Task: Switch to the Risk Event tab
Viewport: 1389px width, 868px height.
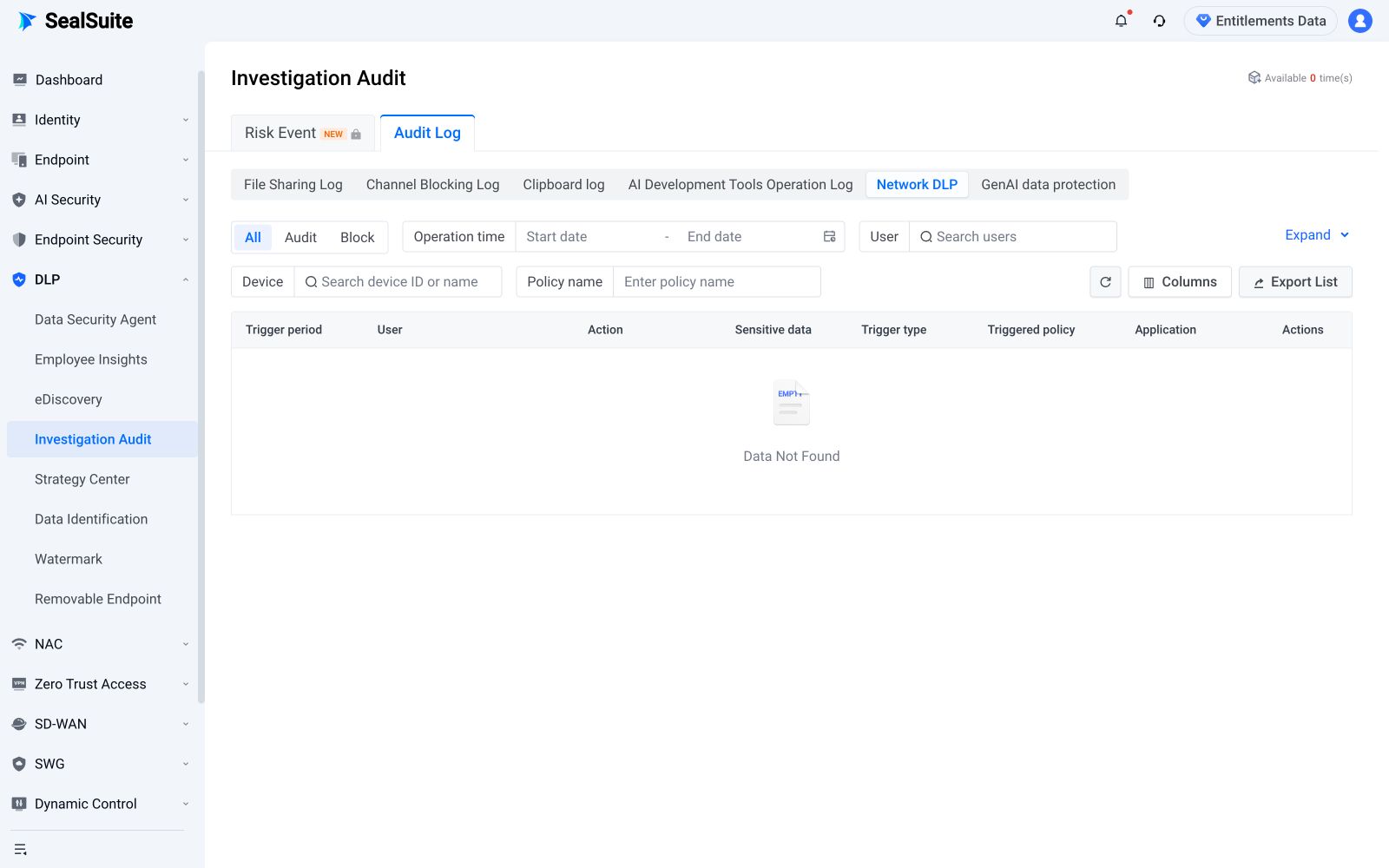Action: 303,133
